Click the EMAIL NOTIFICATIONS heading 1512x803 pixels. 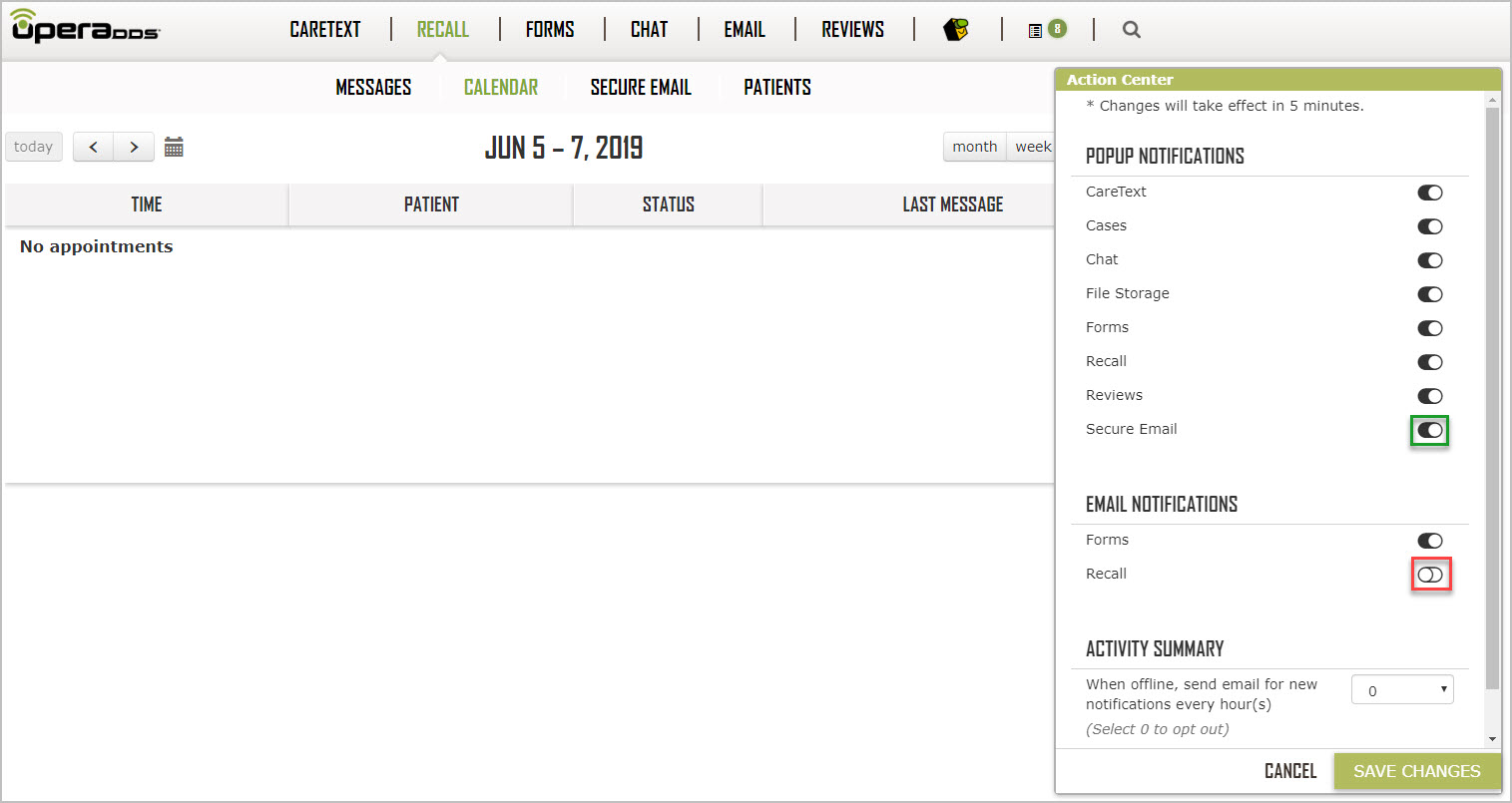(1162, 505)
